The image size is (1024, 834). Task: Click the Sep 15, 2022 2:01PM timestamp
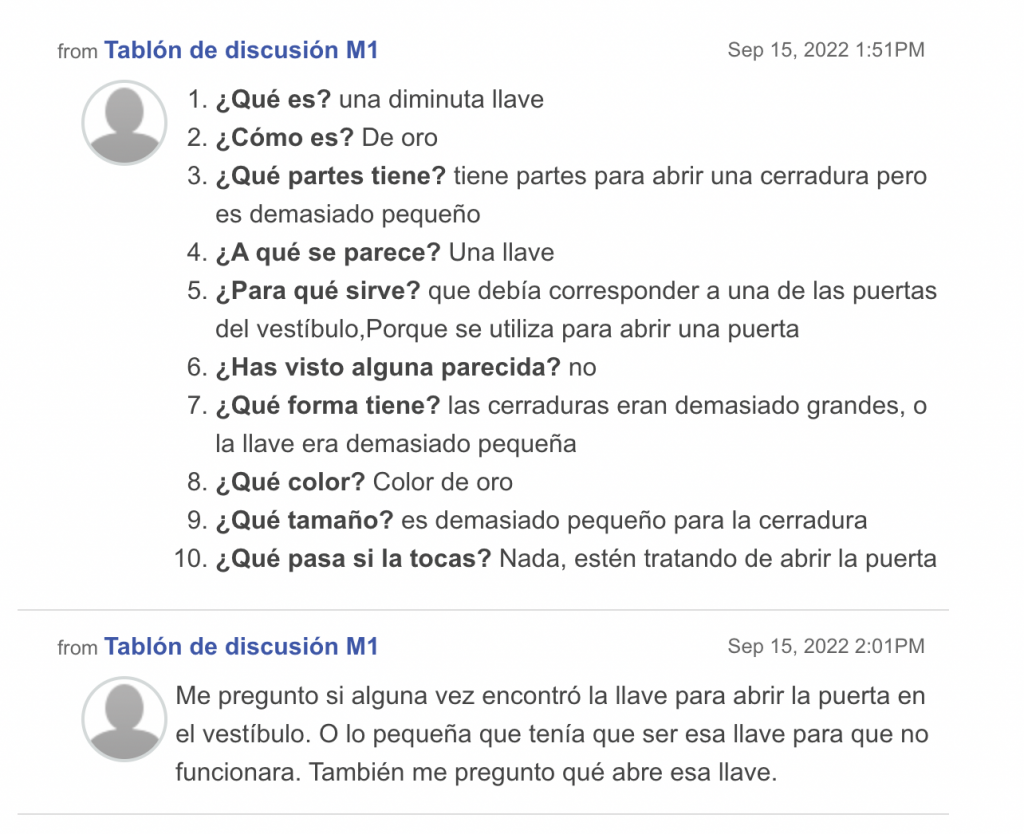pos(826,647)
